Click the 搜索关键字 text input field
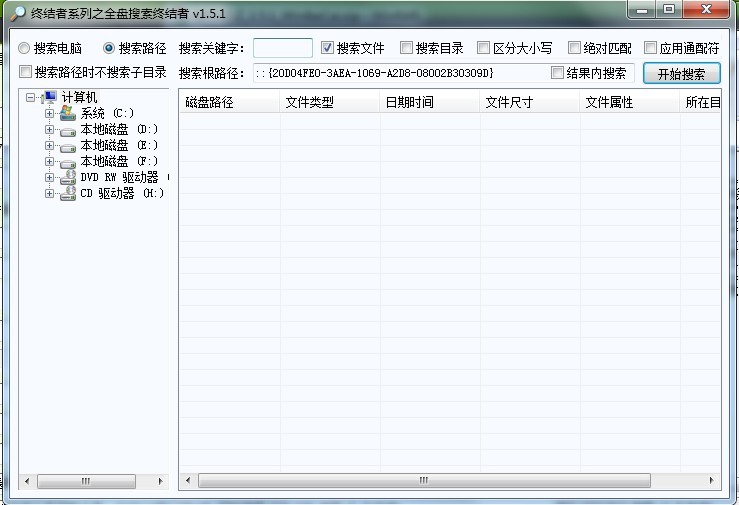This screenshot has height=505, width=739. (x=282, y=48)
